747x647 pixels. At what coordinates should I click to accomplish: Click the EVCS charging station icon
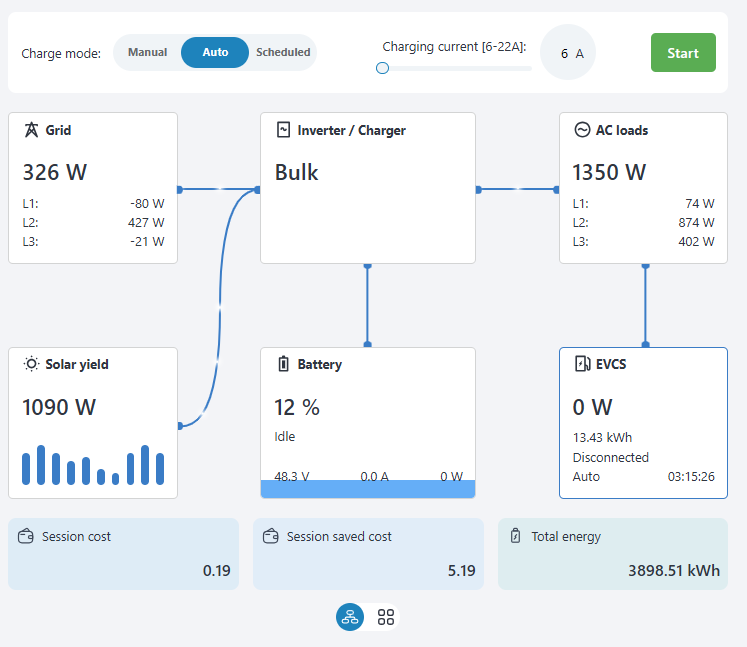pyautogui.click(x=582, y=364)
